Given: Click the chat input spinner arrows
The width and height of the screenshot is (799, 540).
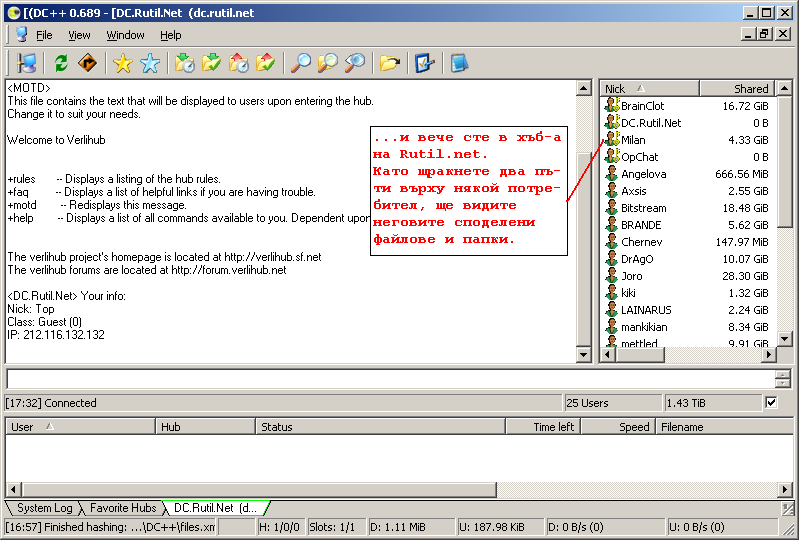Looking at the screenshot, I should tap(783, 379).
